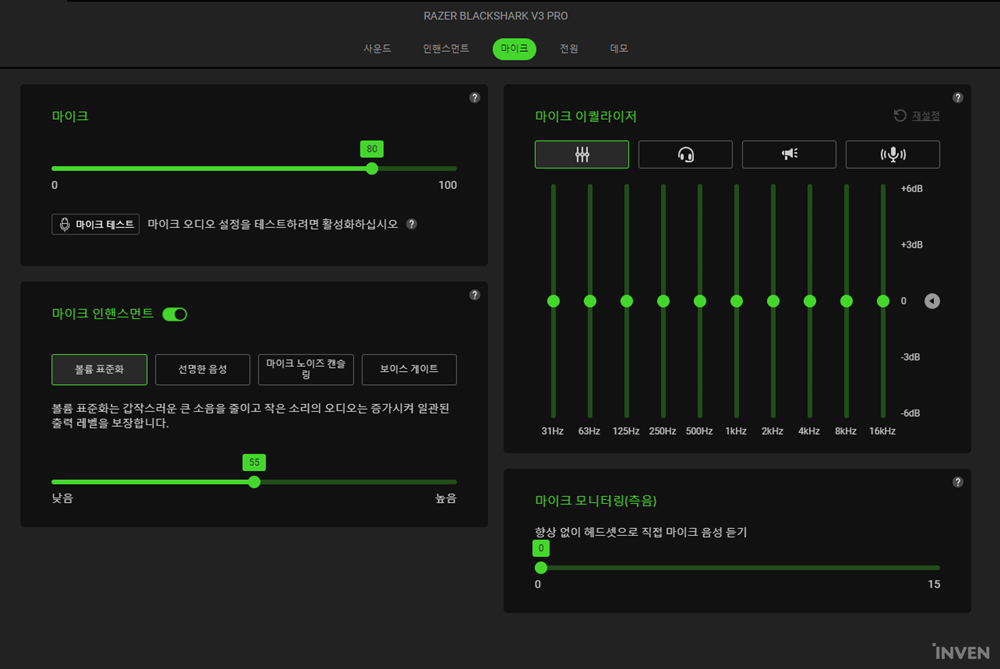Click the 16kHz equalizer band handle

point(883,301)
